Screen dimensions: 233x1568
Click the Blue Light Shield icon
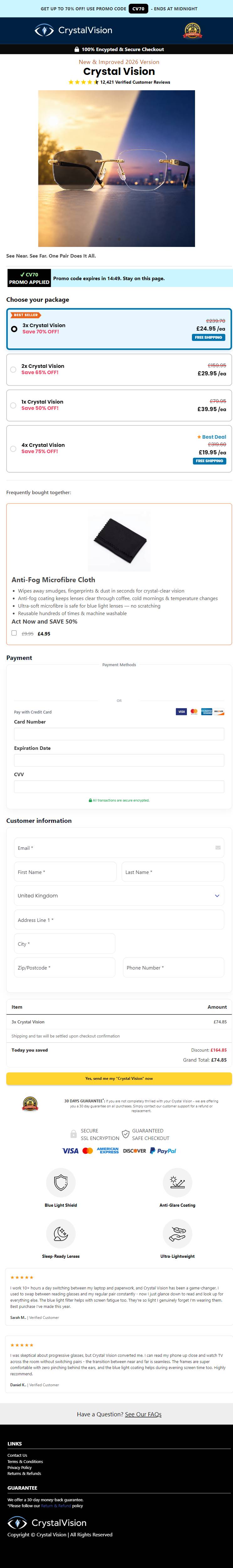61,1182
